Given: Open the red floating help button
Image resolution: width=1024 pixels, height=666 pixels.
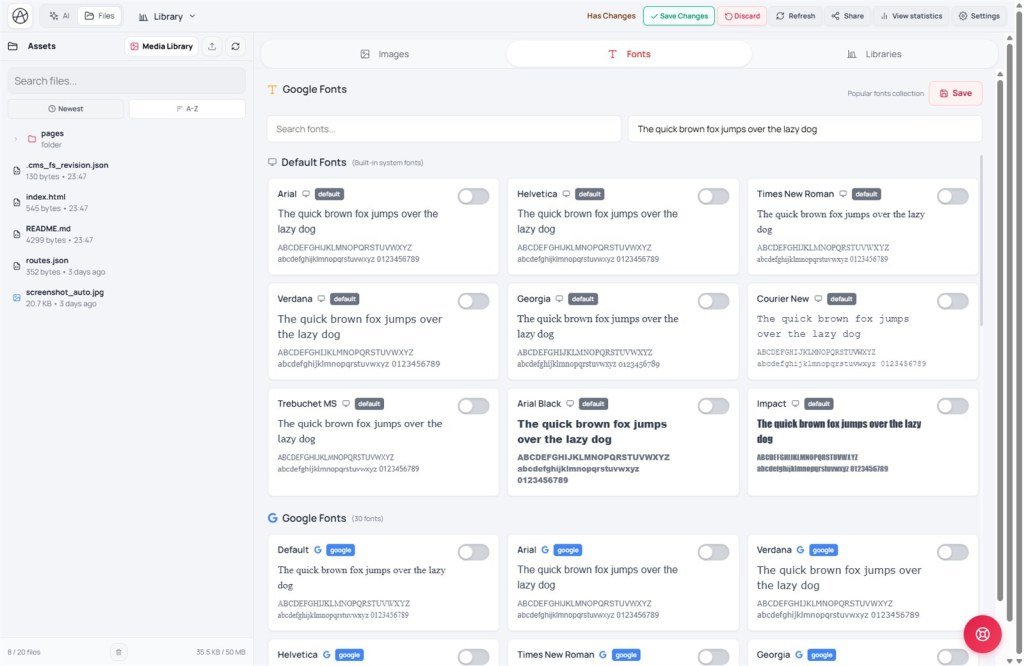Looking at the screenshot, I should (982, 634).
